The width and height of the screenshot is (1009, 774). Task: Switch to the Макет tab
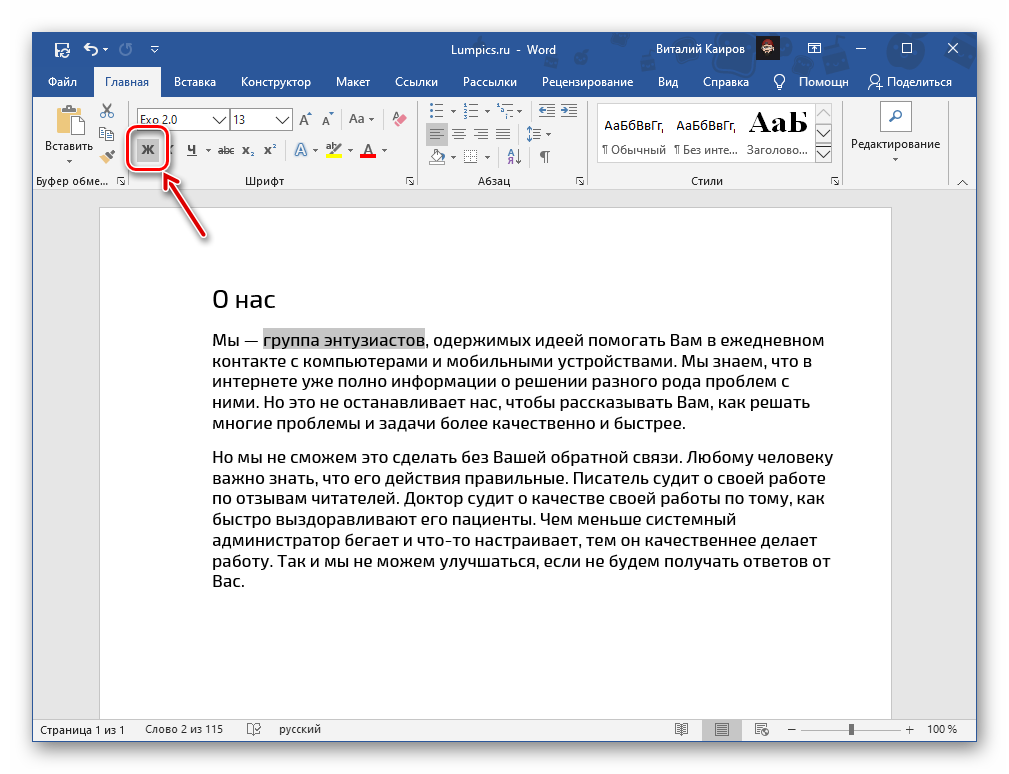[353, 82]
